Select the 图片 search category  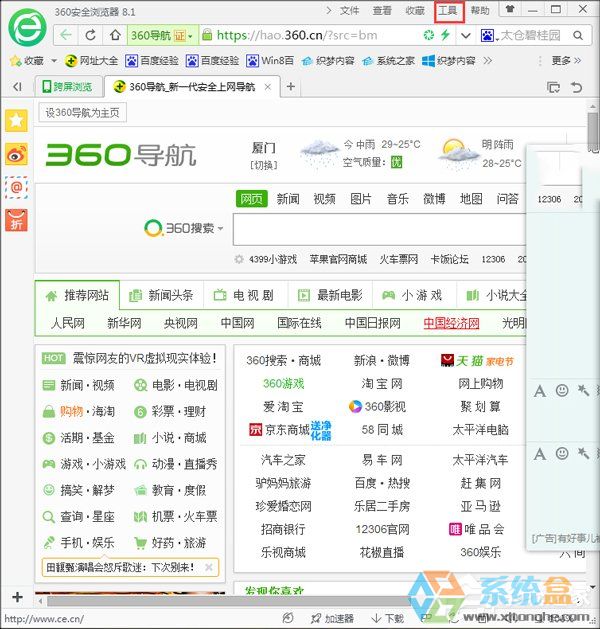coord(361,199)
